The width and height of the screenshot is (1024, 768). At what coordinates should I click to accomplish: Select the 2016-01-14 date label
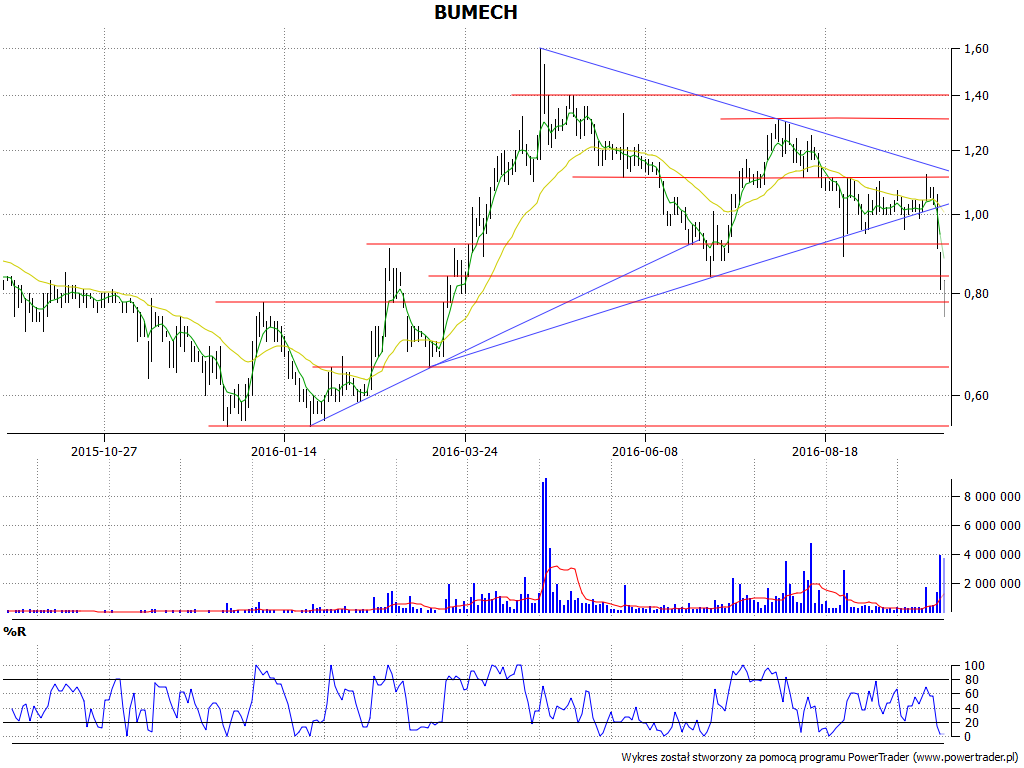[284, 451]
